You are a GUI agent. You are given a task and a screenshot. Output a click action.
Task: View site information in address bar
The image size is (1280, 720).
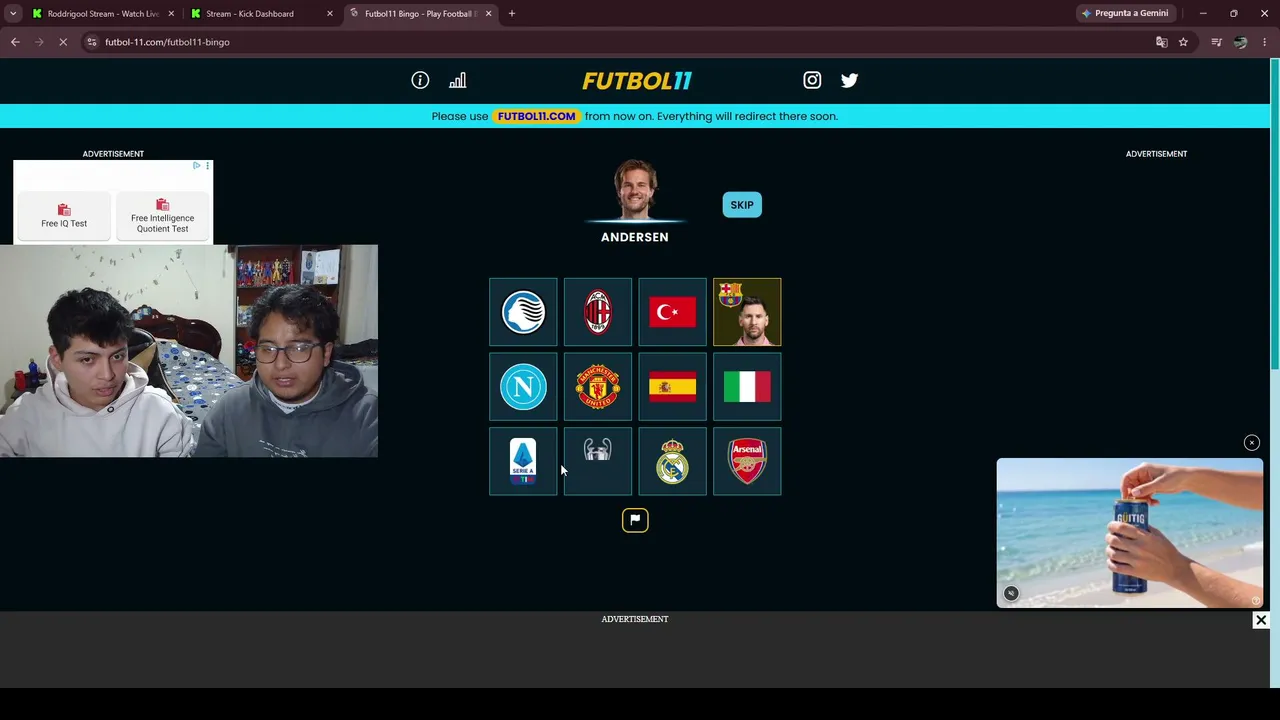tap(92, 42)
